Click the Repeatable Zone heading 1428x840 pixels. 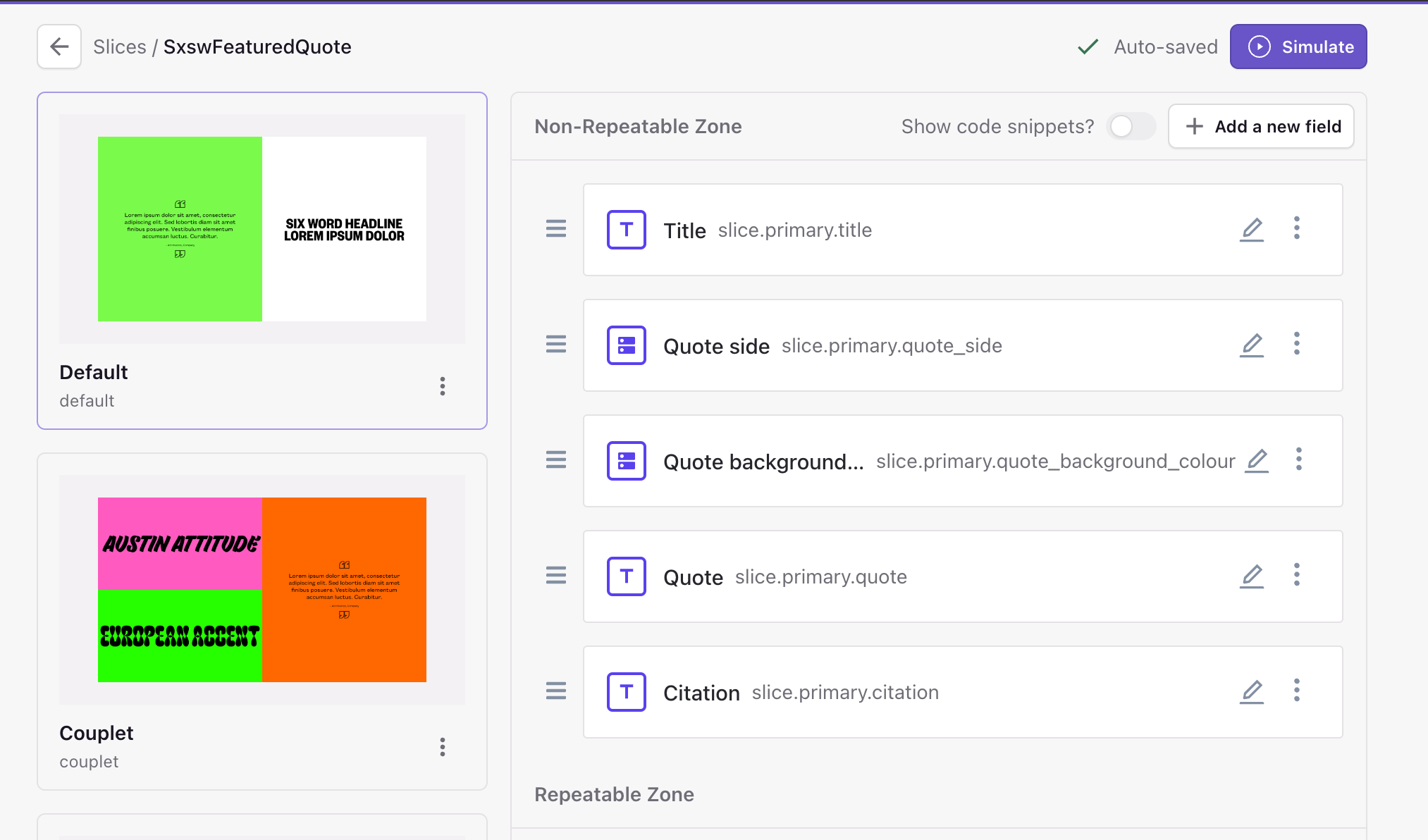614,794
